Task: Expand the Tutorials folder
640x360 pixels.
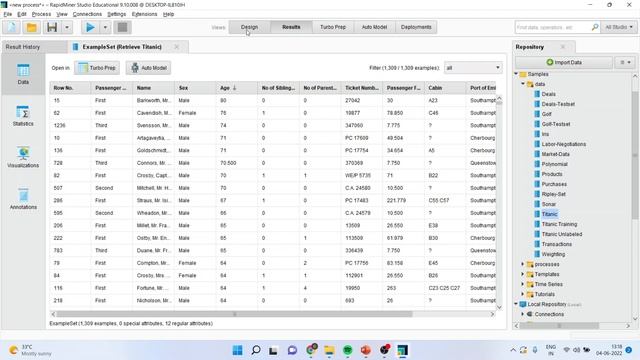Action: pyautogui.click(x=523, y=294)
